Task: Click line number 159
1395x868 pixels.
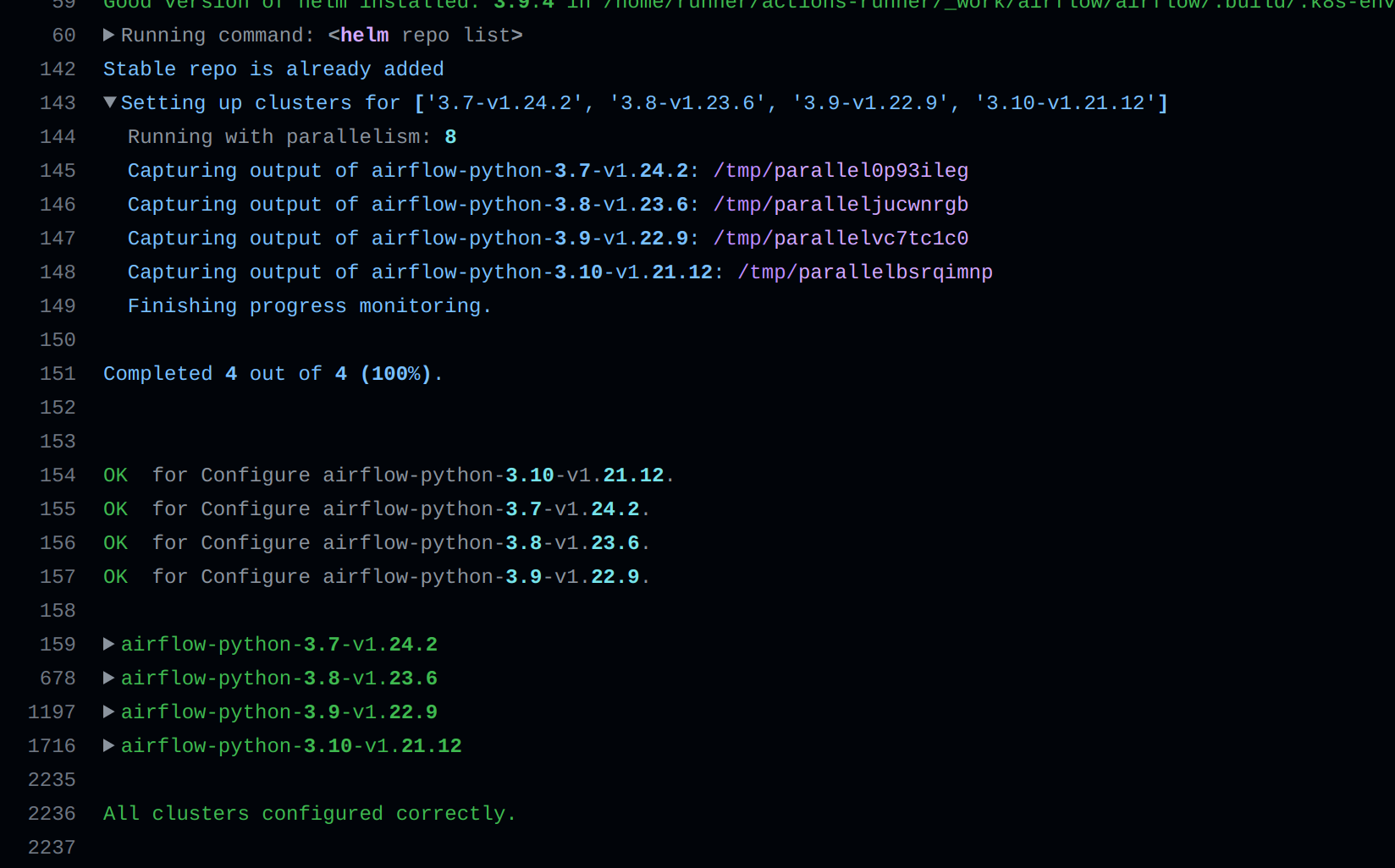Action: click(58, 645)
